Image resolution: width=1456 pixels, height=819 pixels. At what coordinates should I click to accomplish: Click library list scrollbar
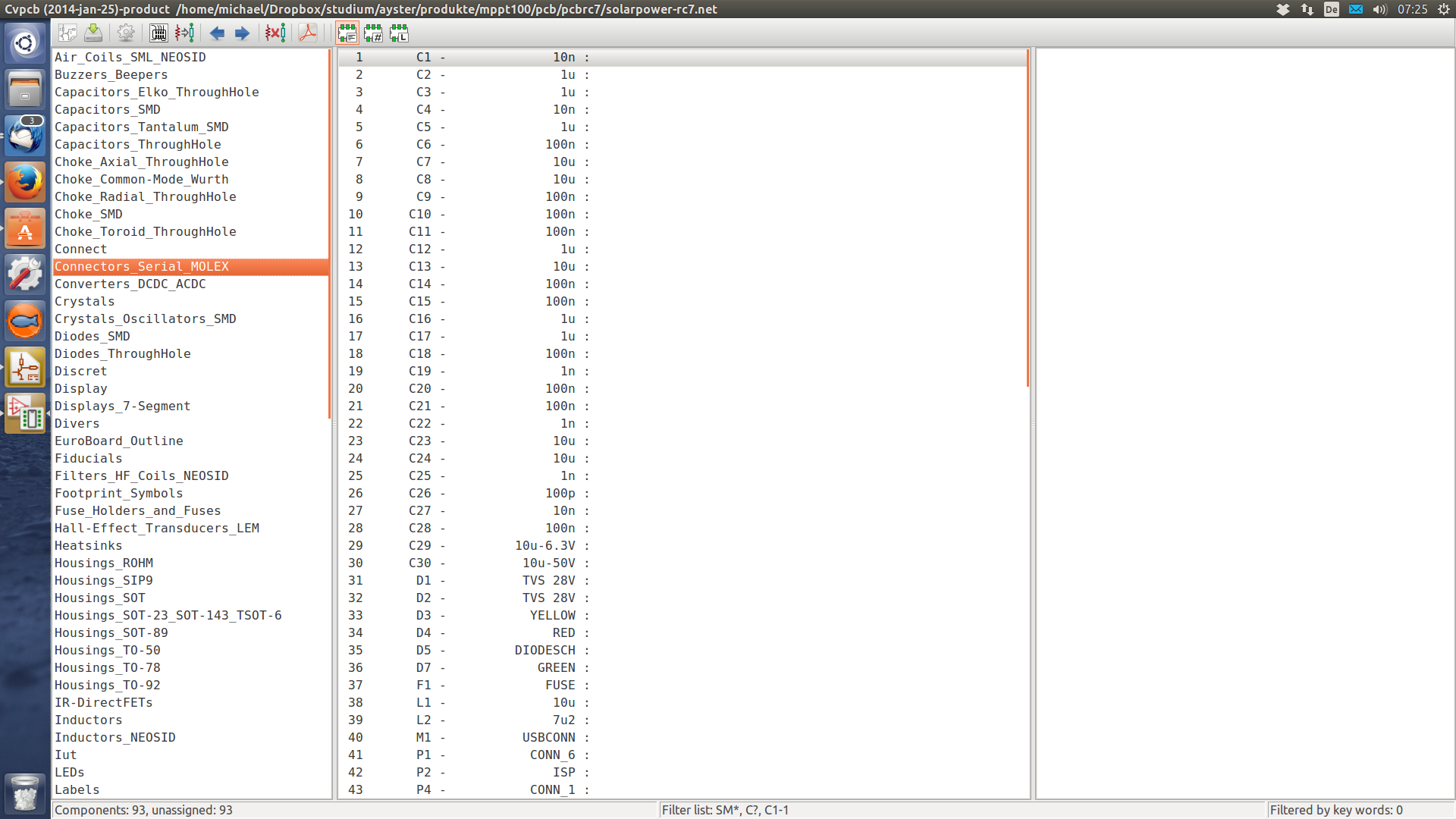pyautogui.click(x=330, y=227)
